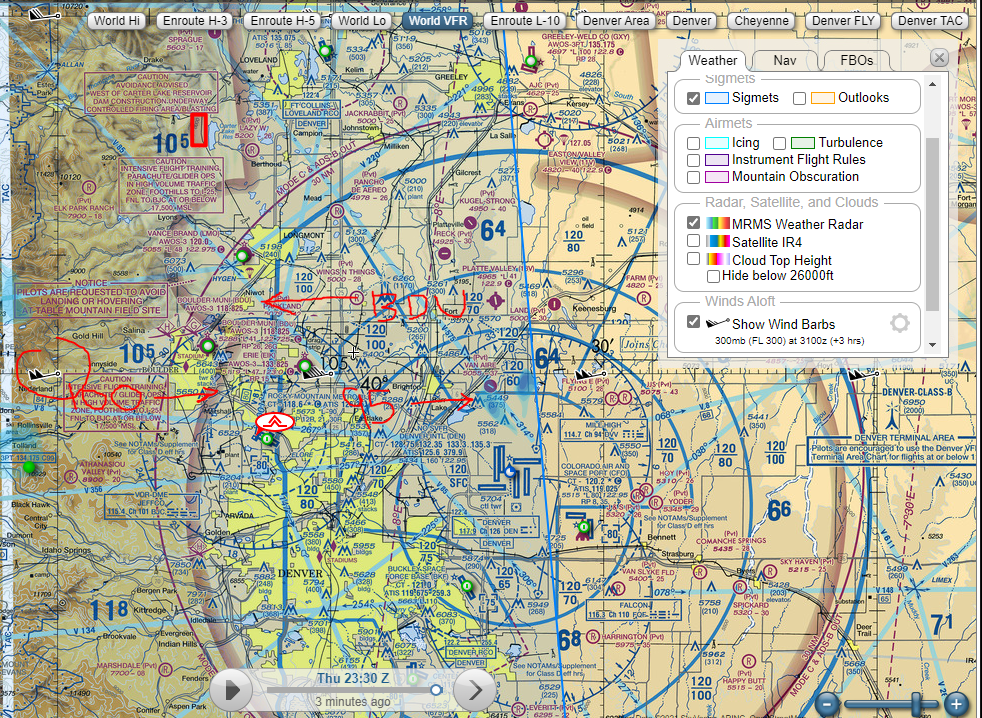Image resolution: width=982 pixels, height=718 pixels.
Task: Select the World VFR chart
Action: click(x=438, y=21)
